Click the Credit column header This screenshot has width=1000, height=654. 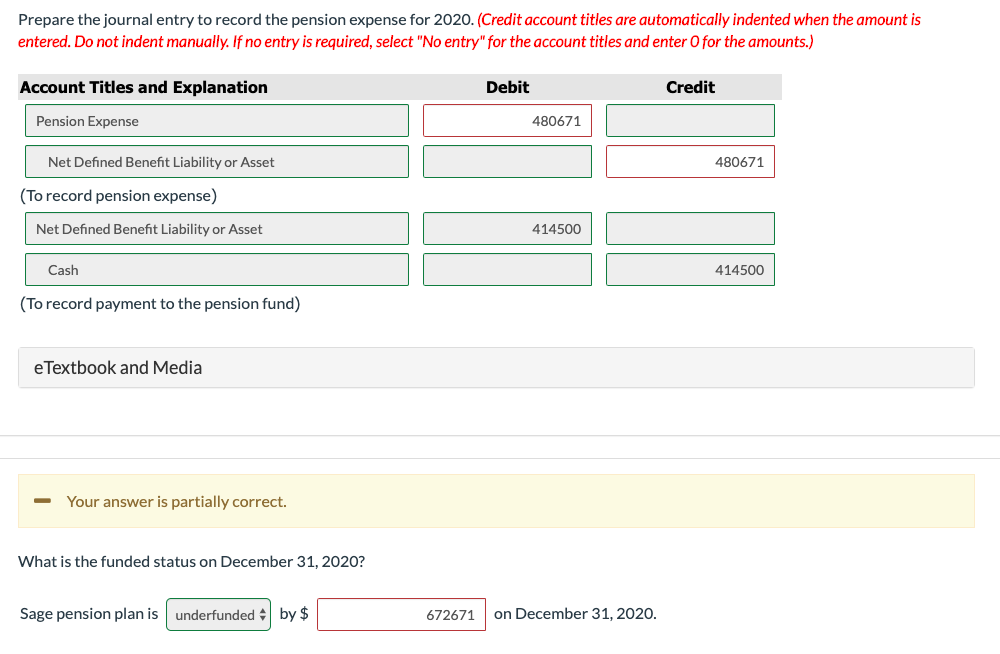pos(690,87)
